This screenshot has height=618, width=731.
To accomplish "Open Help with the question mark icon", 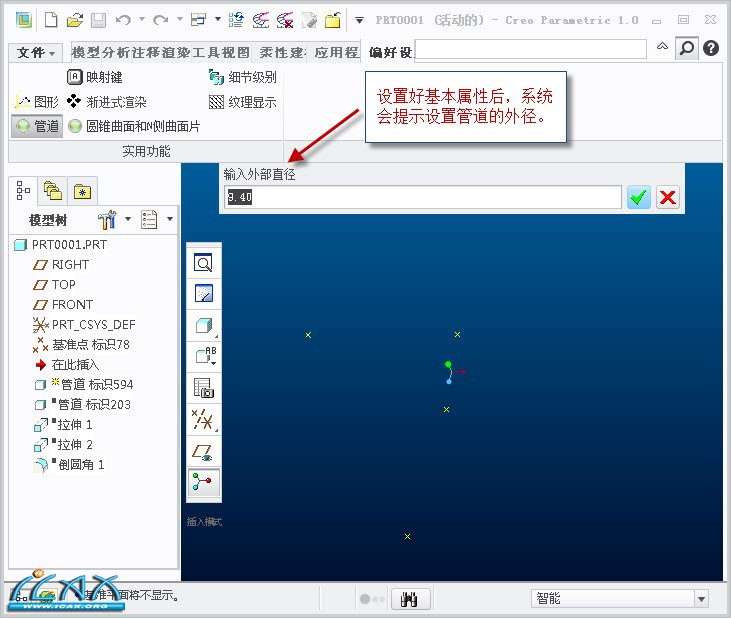I will pyautogui.click(x=711, y=48).
